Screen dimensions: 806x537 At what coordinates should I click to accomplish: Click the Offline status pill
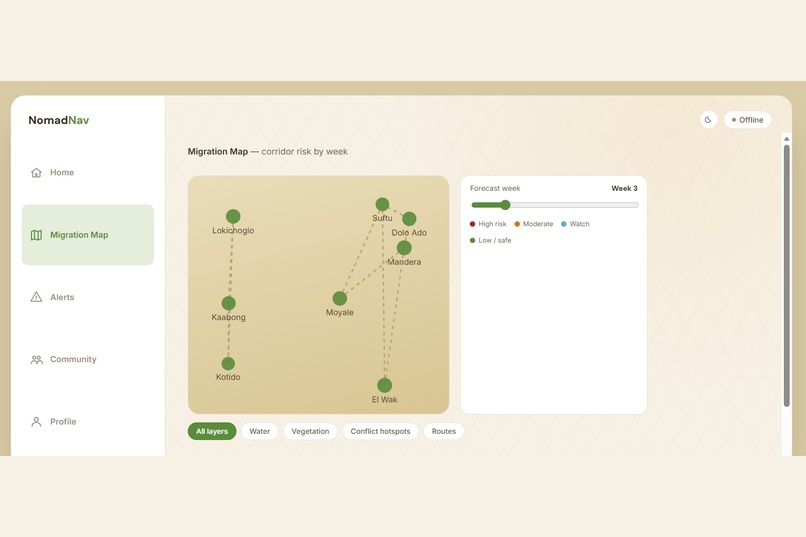(x=747, y=120)
